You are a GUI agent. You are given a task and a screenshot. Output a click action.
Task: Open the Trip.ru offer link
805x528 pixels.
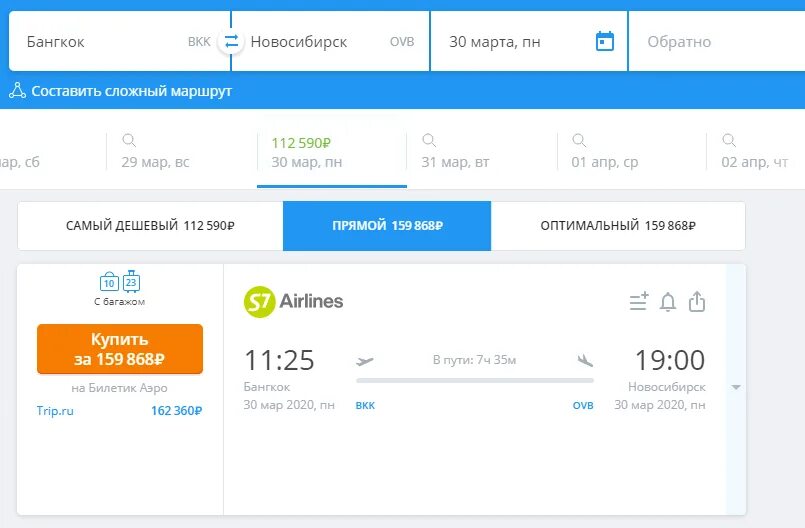(x=55, y=411)
